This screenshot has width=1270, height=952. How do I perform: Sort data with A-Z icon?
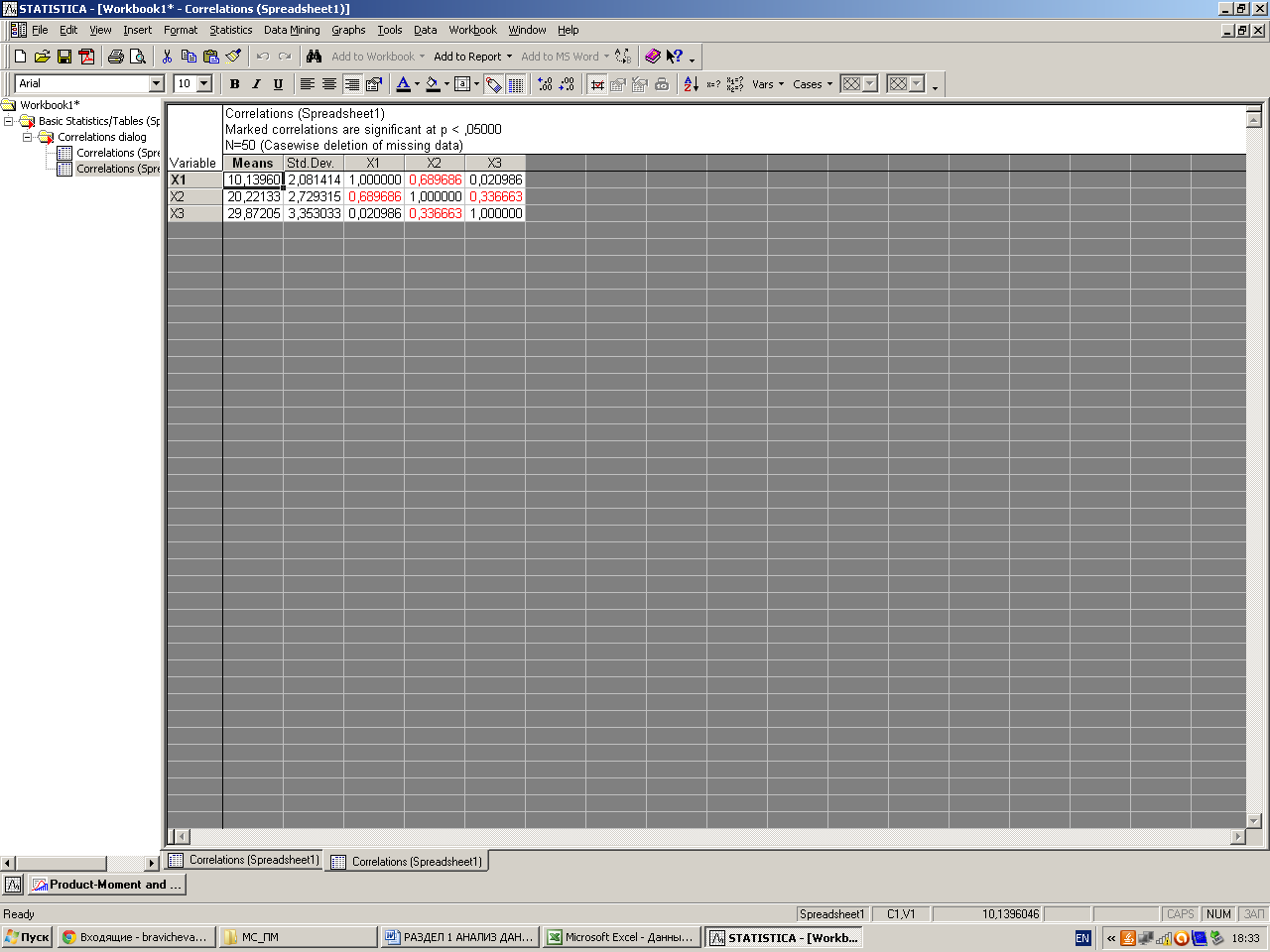692,84
